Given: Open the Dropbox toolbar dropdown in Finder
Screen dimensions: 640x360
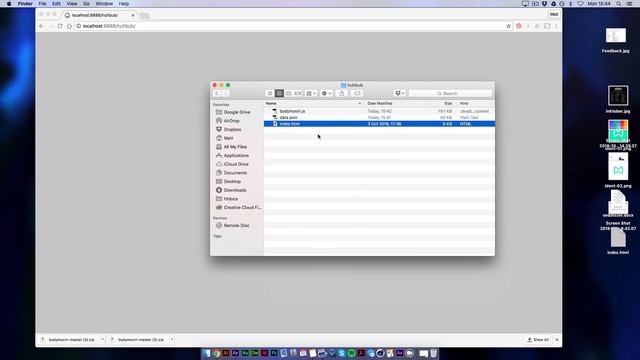Looking at the screenshot, I should pyautogui.click(x=400, y=93).
